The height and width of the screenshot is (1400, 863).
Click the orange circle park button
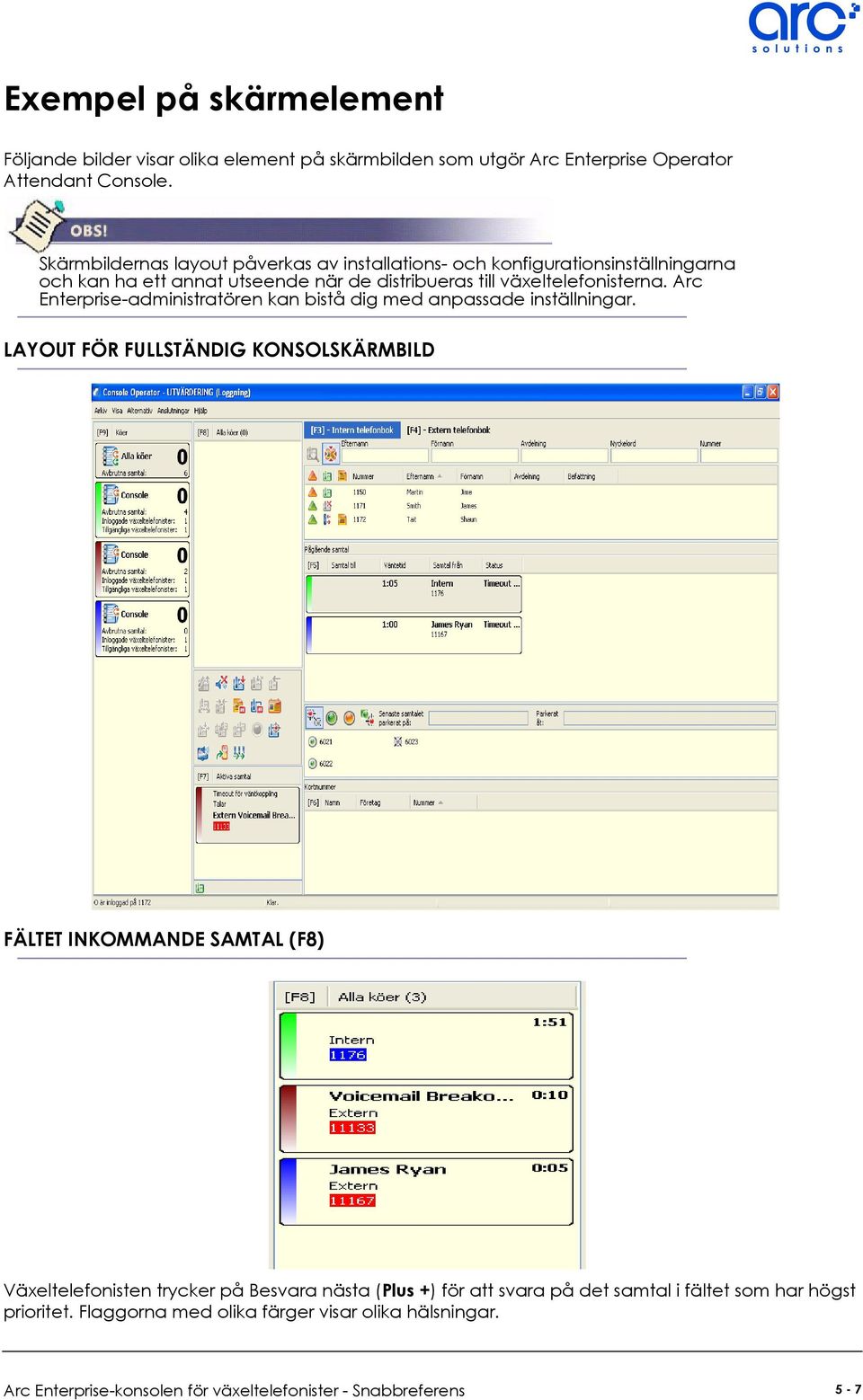tap(349, 718)
